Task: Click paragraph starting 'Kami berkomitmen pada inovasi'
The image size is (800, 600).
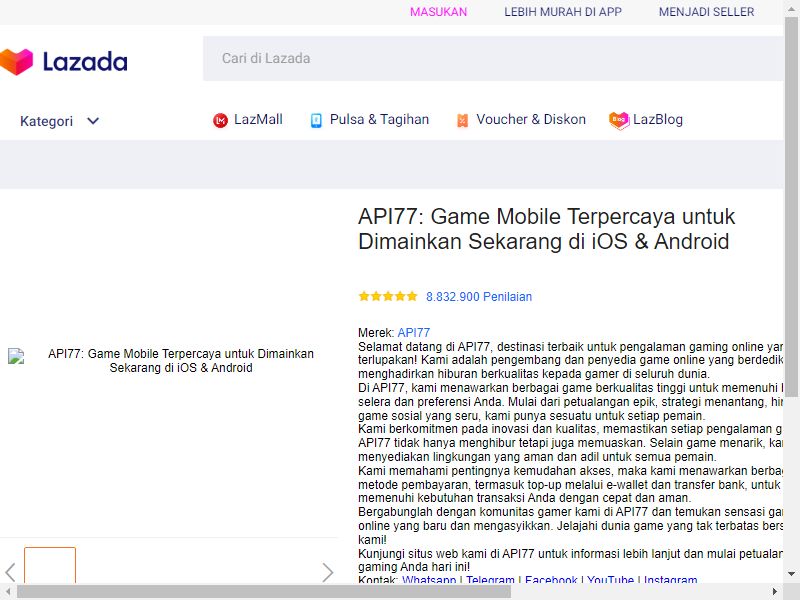Action: (x=570, y=442)
